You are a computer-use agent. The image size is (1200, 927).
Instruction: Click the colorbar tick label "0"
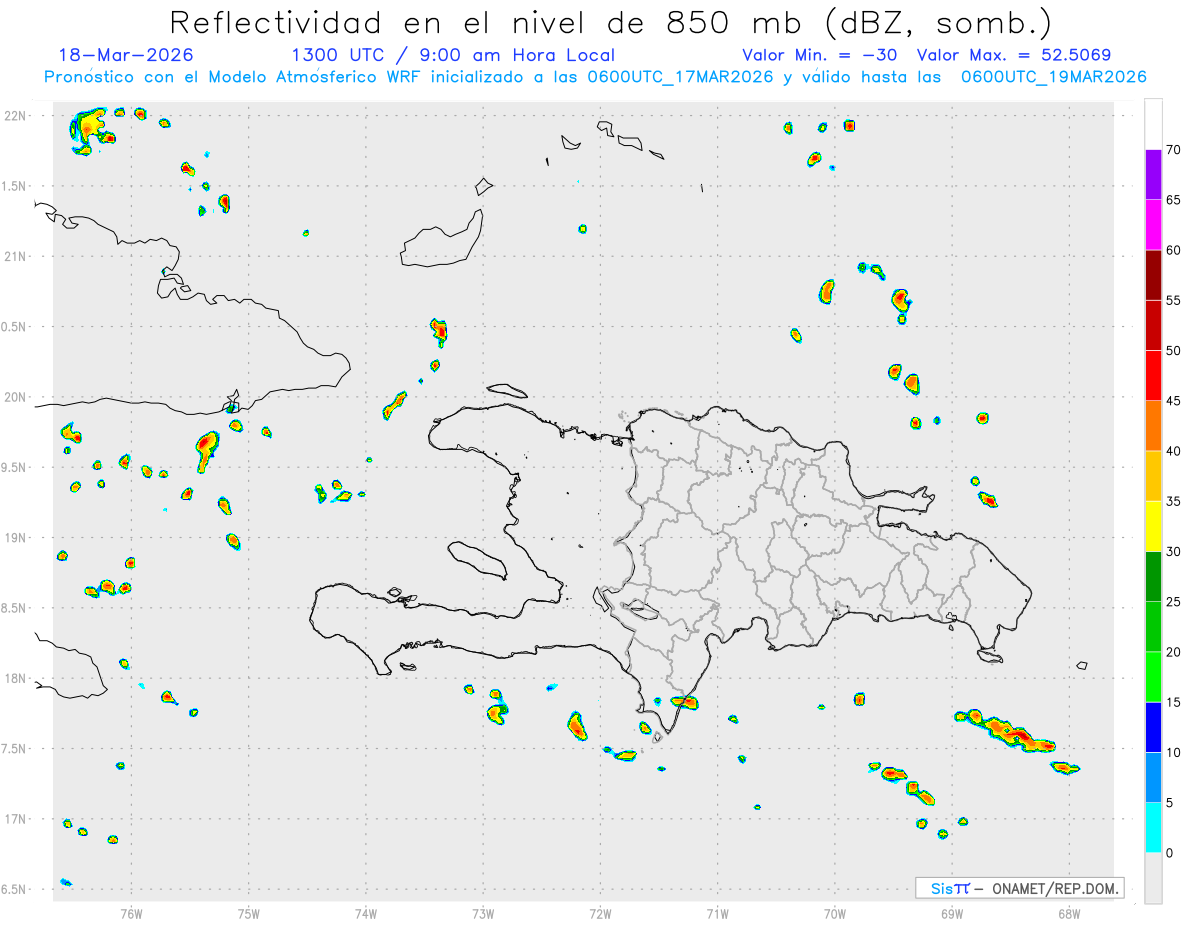(x=1169, y=853)
